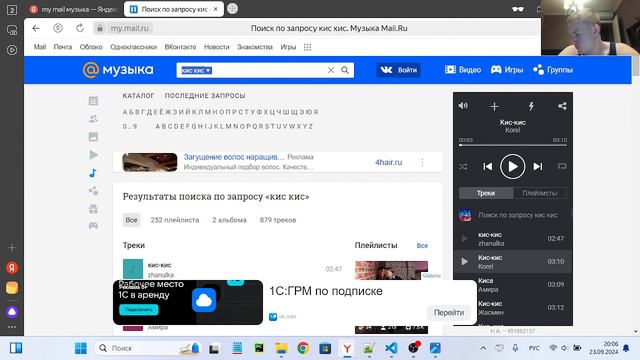The image size is (640, 360).
Task: Open VS Code from taskbar
Action: click(391, 348)
